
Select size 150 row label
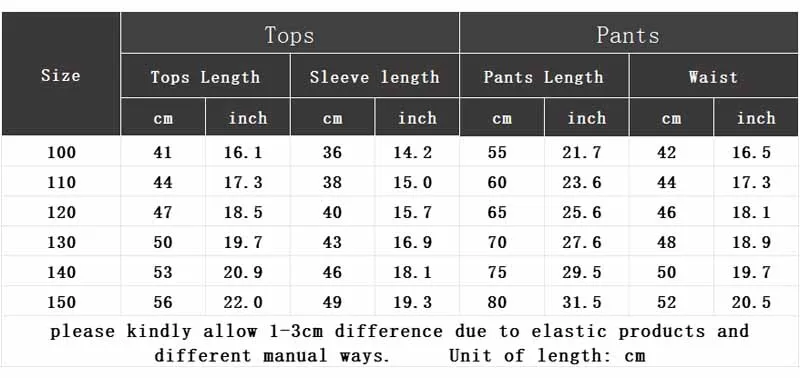61,302
